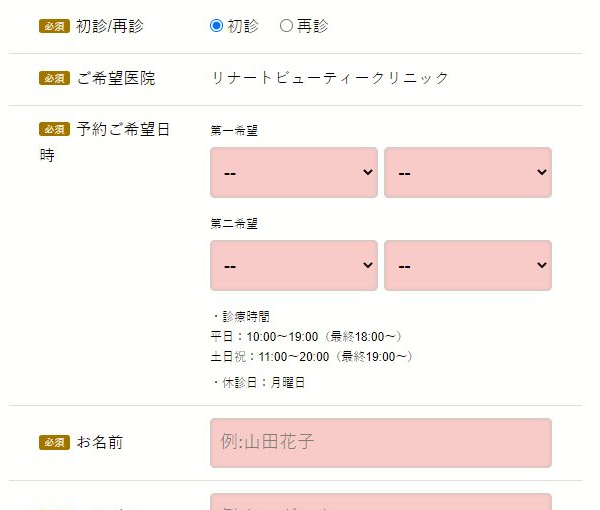Click the 休診日:月曜日 note
Screen dimensions: 600x510
(260, 382)
